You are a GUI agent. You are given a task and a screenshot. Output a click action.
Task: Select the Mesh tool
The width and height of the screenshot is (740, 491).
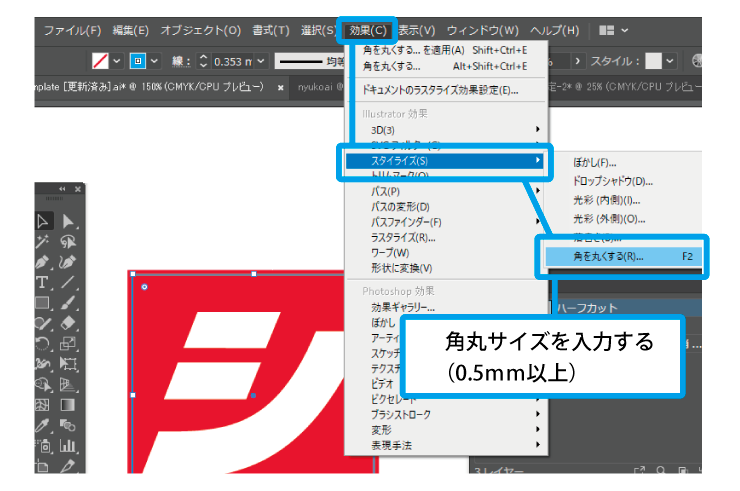43,405
